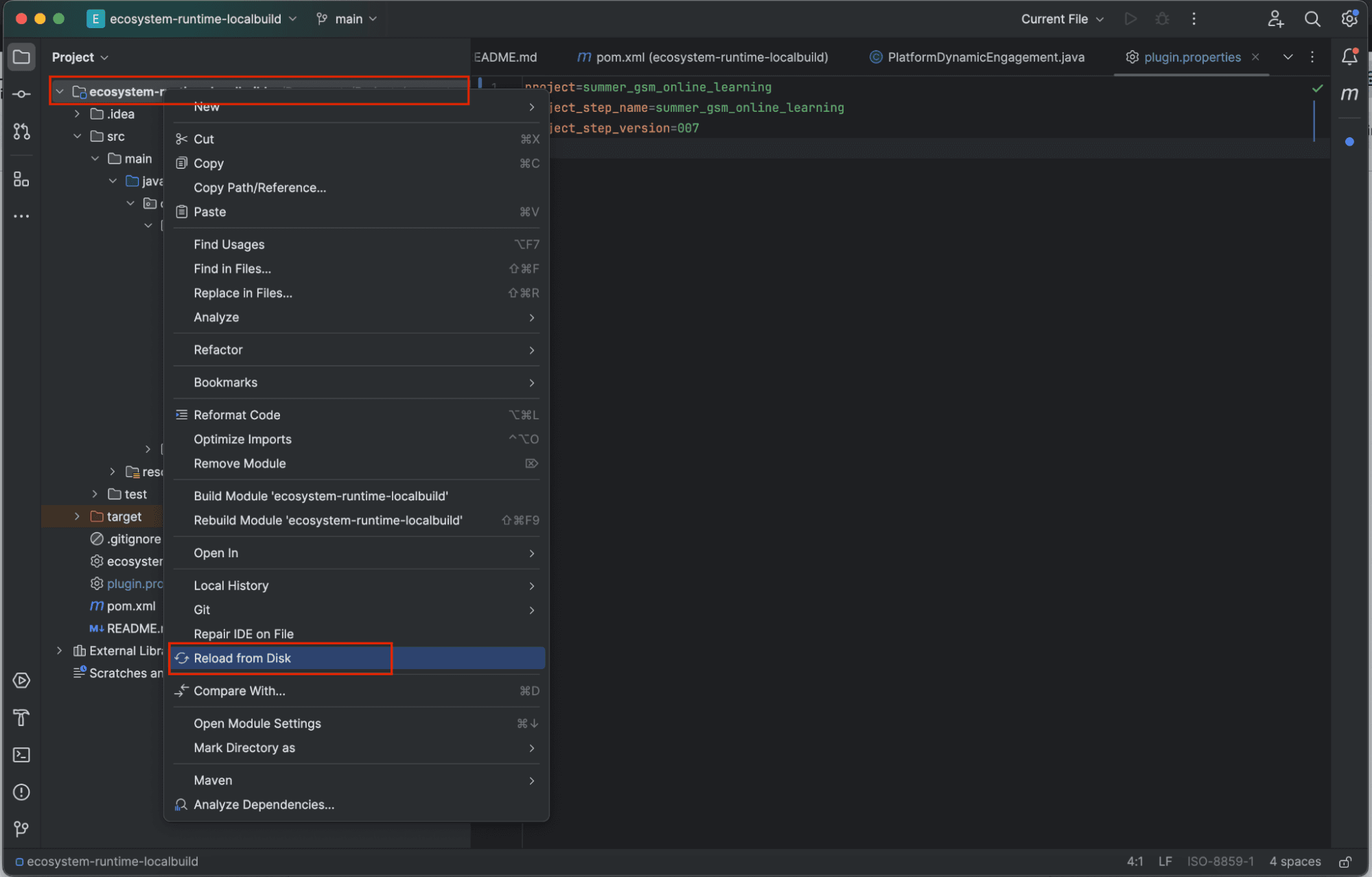Click the 4 spaces indent setting

pyautogui.click(x=1294, y=861)
